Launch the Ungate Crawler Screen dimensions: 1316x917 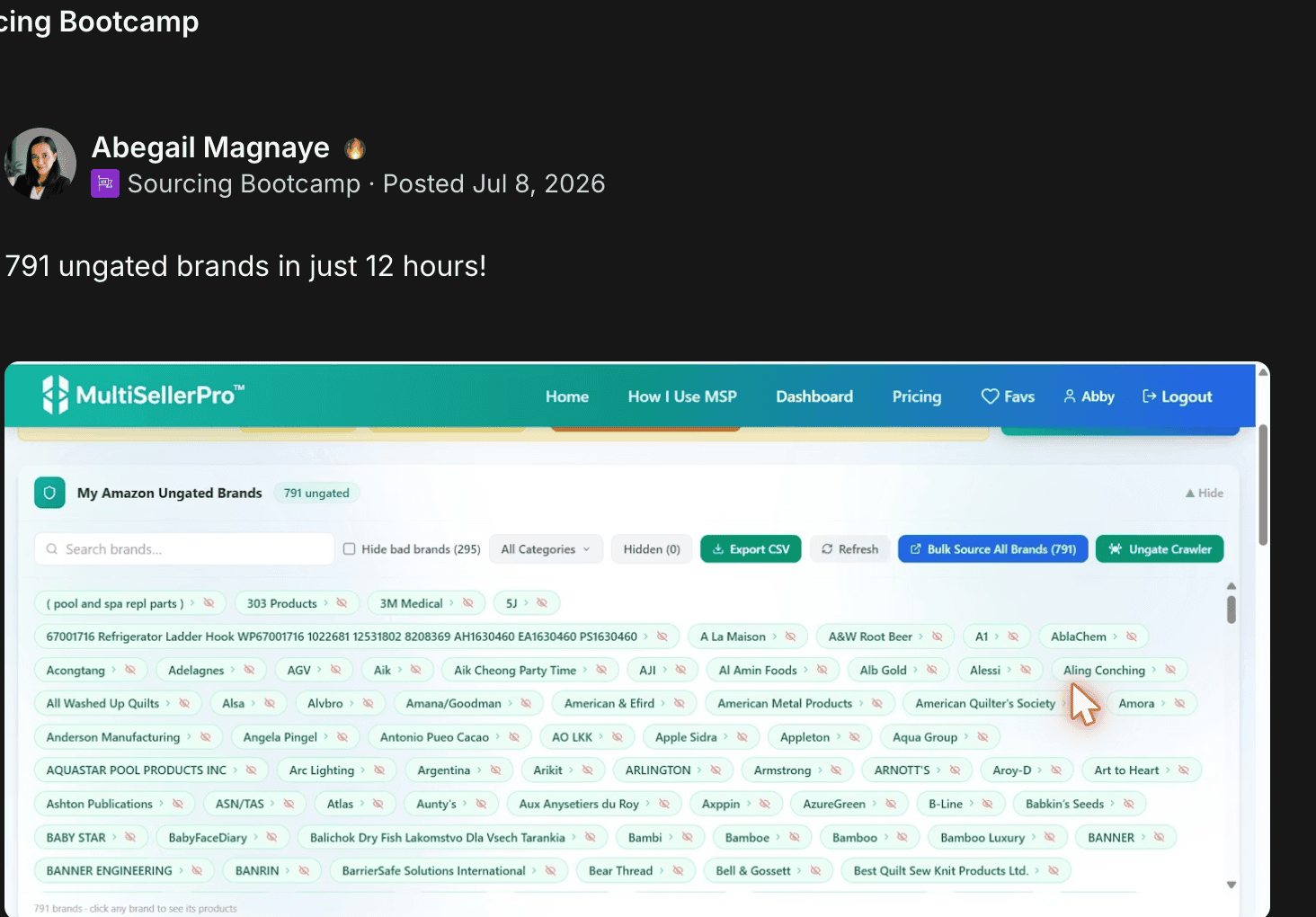tap(1160, 549)
